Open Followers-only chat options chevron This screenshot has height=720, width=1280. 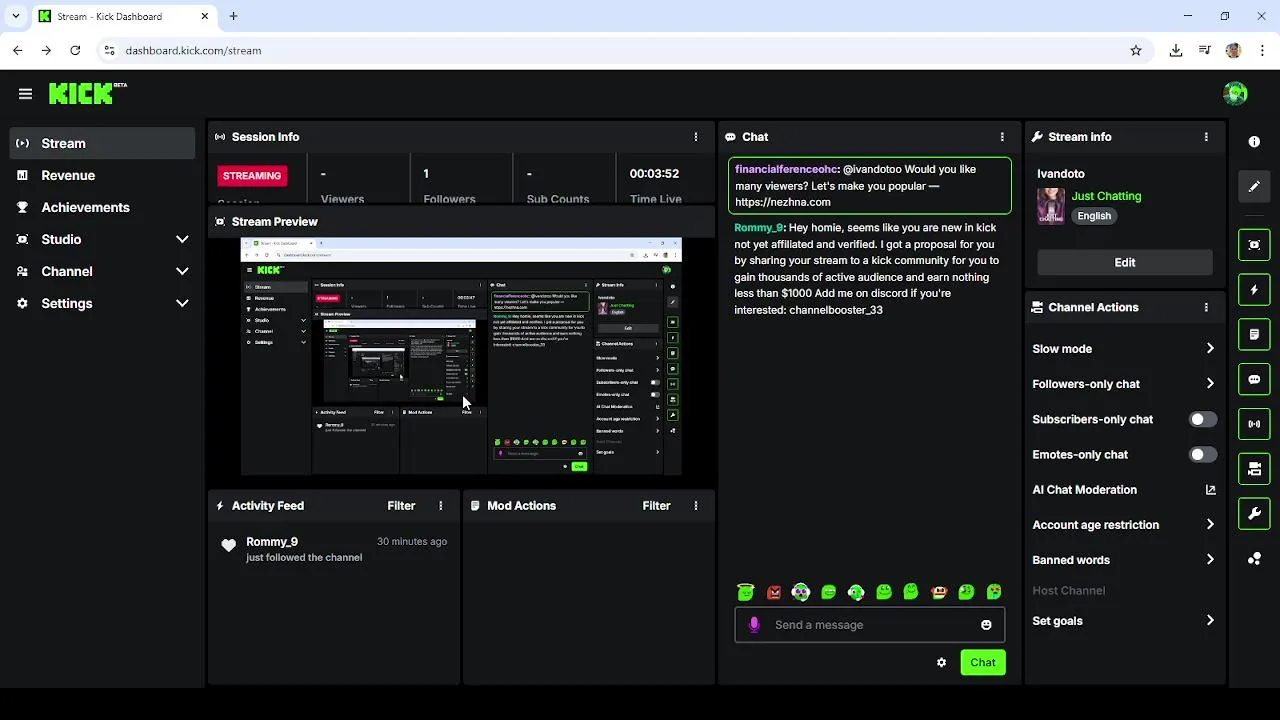coord(1210,384)
